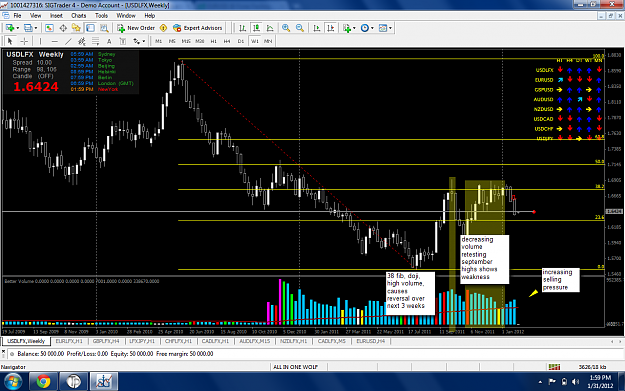The width and height of the screenshot is (625, 391).
Task: Expand the Indicators dropdown arrow
Action: click(354, 28)
